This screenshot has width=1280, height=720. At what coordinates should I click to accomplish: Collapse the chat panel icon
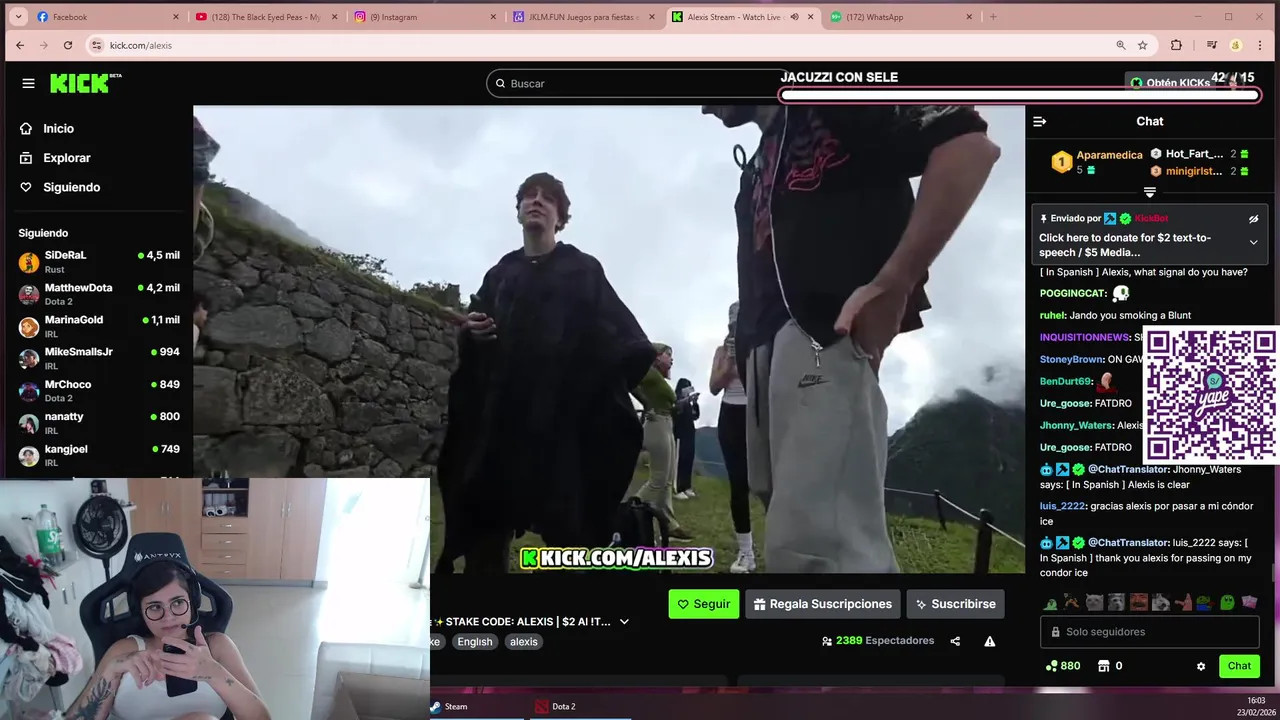click(1039, 121)
